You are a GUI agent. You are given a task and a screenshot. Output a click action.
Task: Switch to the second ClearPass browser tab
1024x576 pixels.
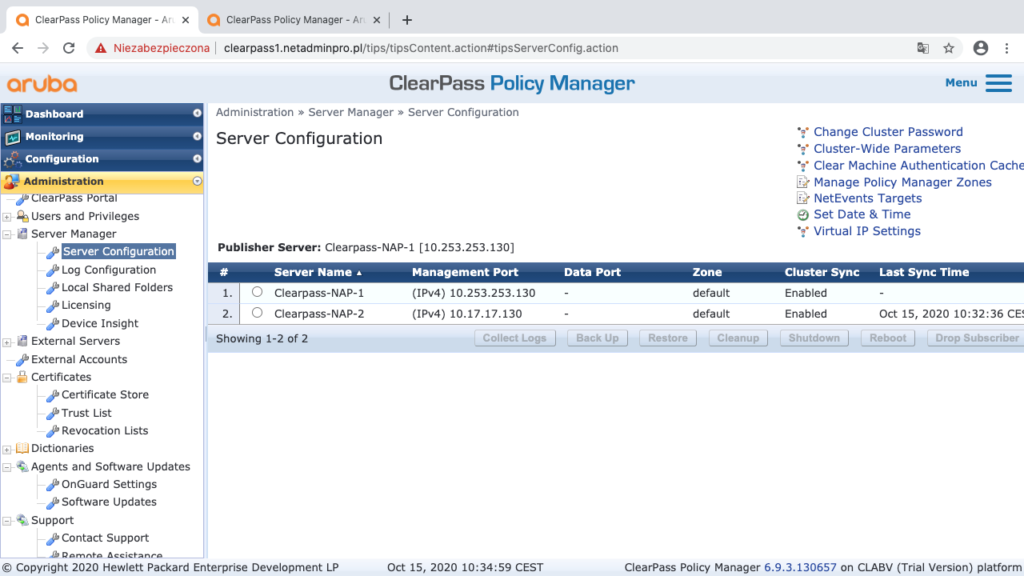click(294, 20)
